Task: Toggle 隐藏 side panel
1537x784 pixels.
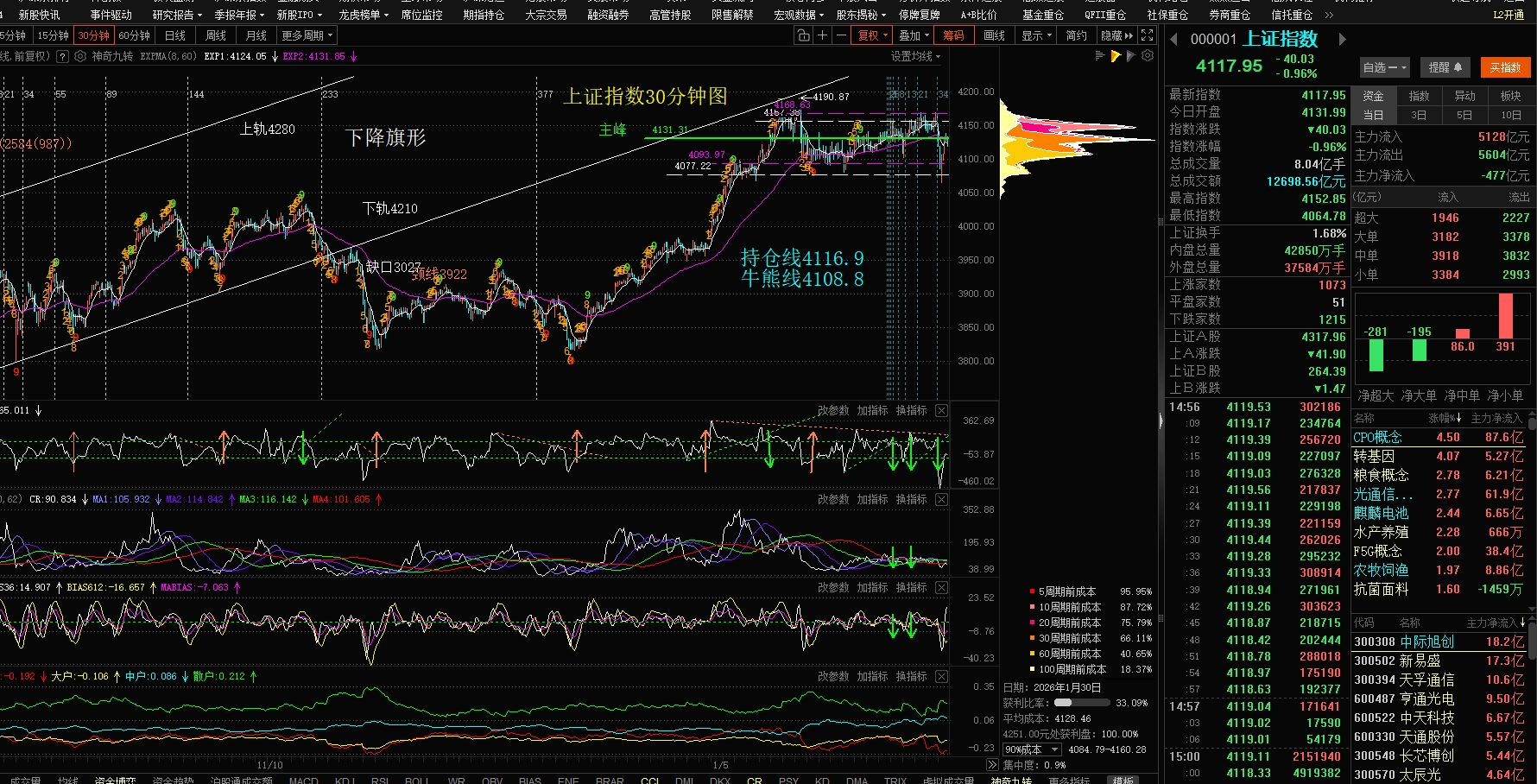Action: 1116,35
